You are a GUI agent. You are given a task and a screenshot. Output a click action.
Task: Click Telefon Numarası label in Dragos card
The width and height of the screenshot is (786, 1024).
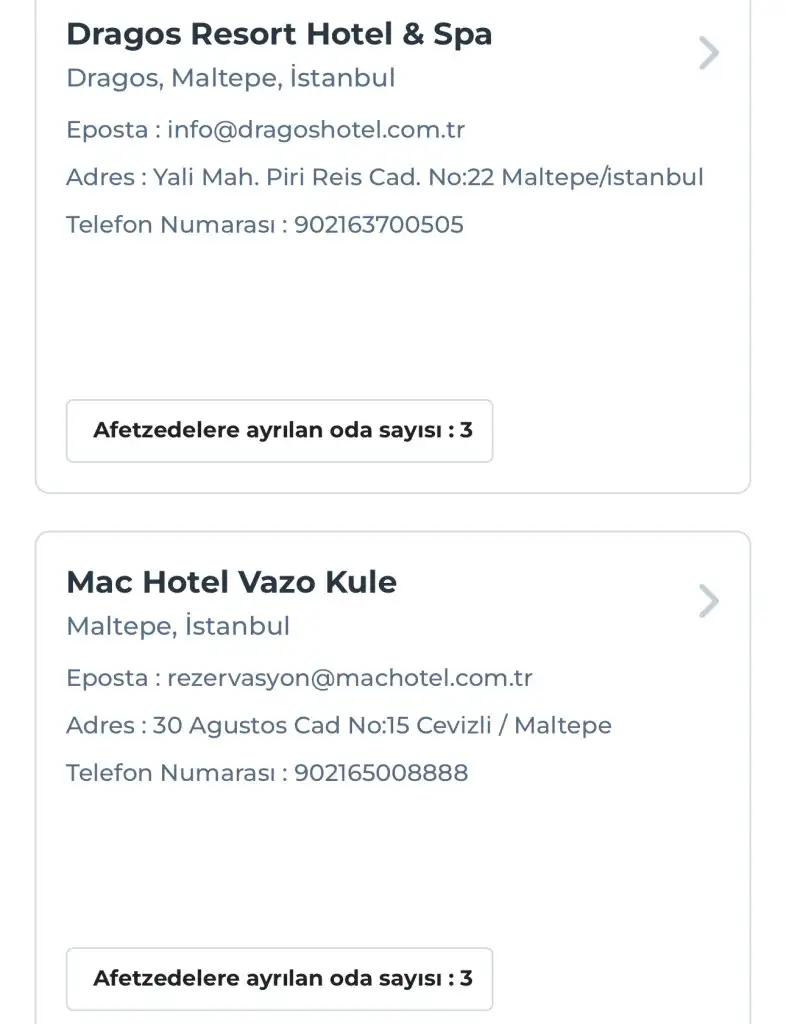[x=170, y=224]
